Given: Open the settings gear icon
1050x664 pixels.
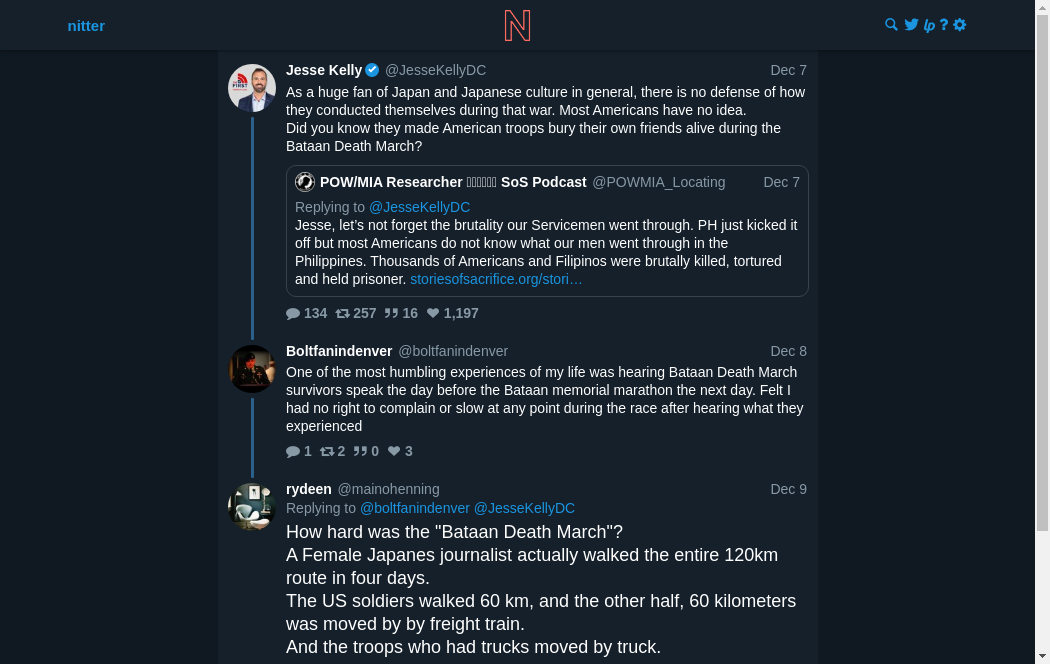Looking at the screenshot, I should coord(960,25).
